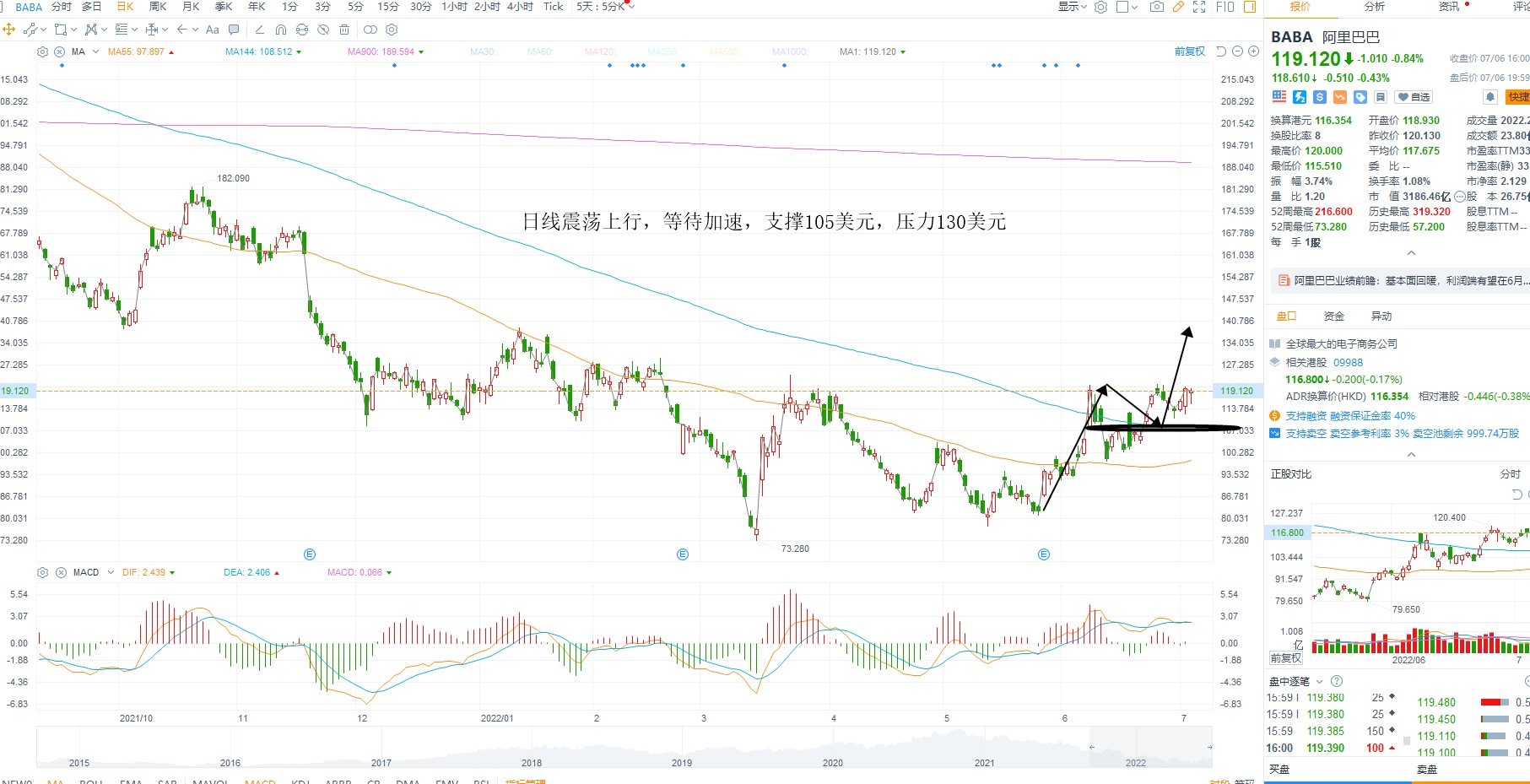Open F10 company information
This screenshot has width=1530, height=784.
(1225, 7)
